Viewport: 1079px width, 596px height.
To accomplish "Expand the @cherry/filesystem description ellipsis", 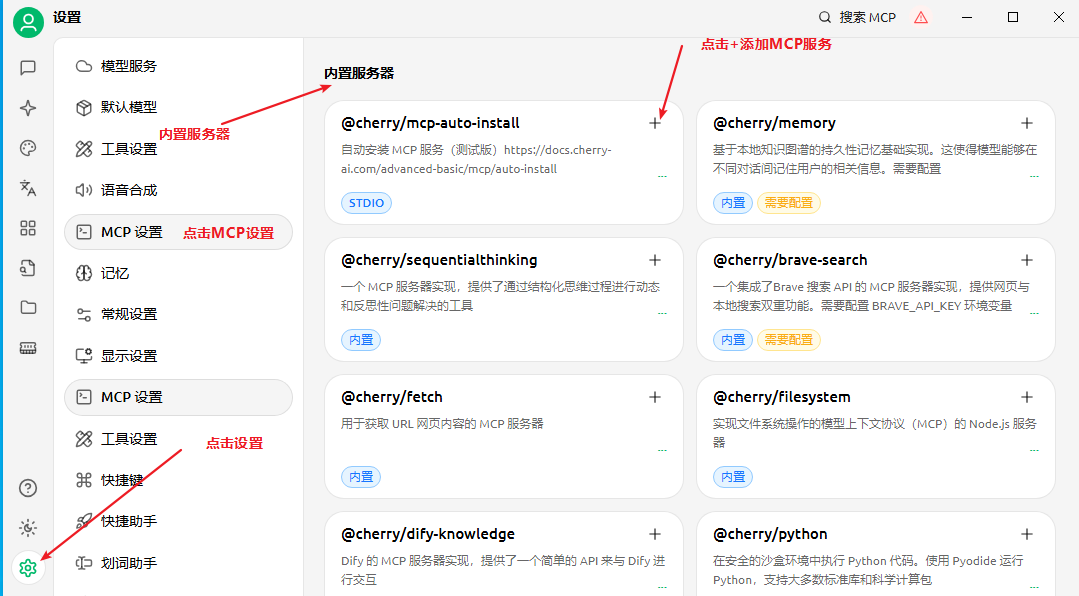I will pos(1033,450).
